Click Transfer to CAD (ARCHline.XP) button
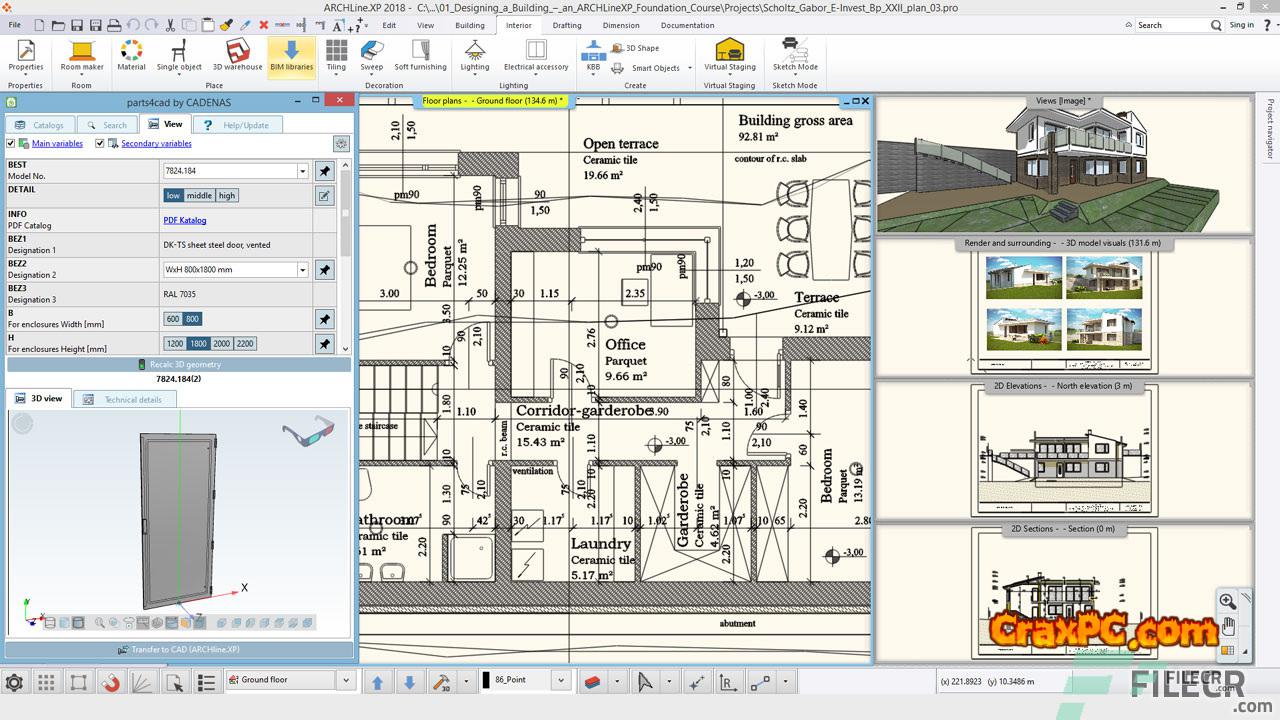The image size is (1280, 720). [179, 649]
